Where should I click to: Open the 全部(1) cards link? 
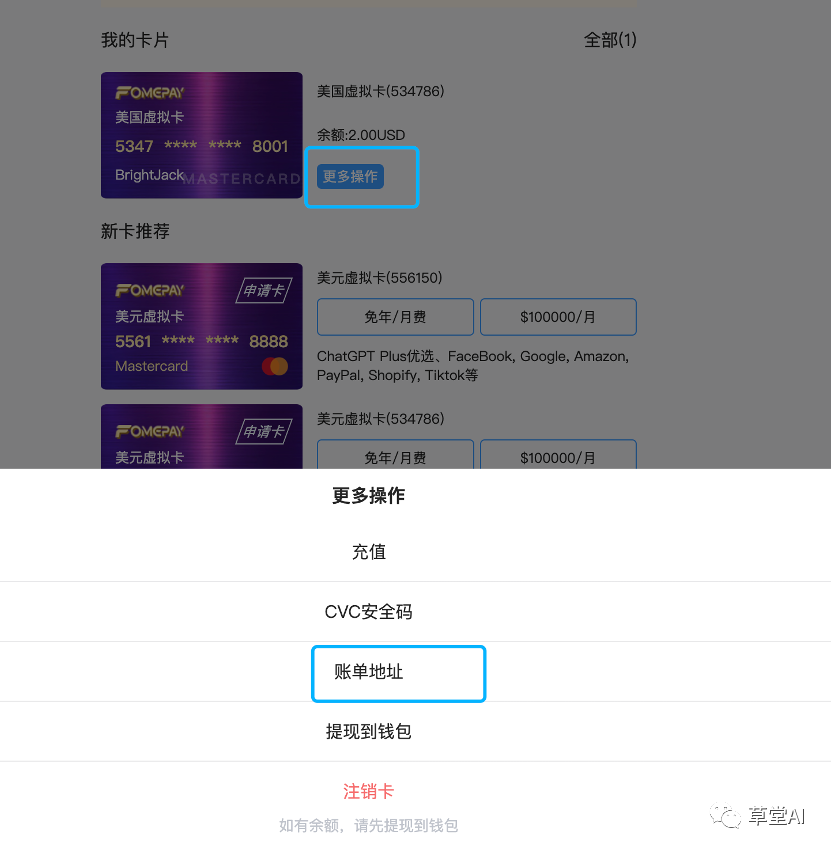pos(610,40)
